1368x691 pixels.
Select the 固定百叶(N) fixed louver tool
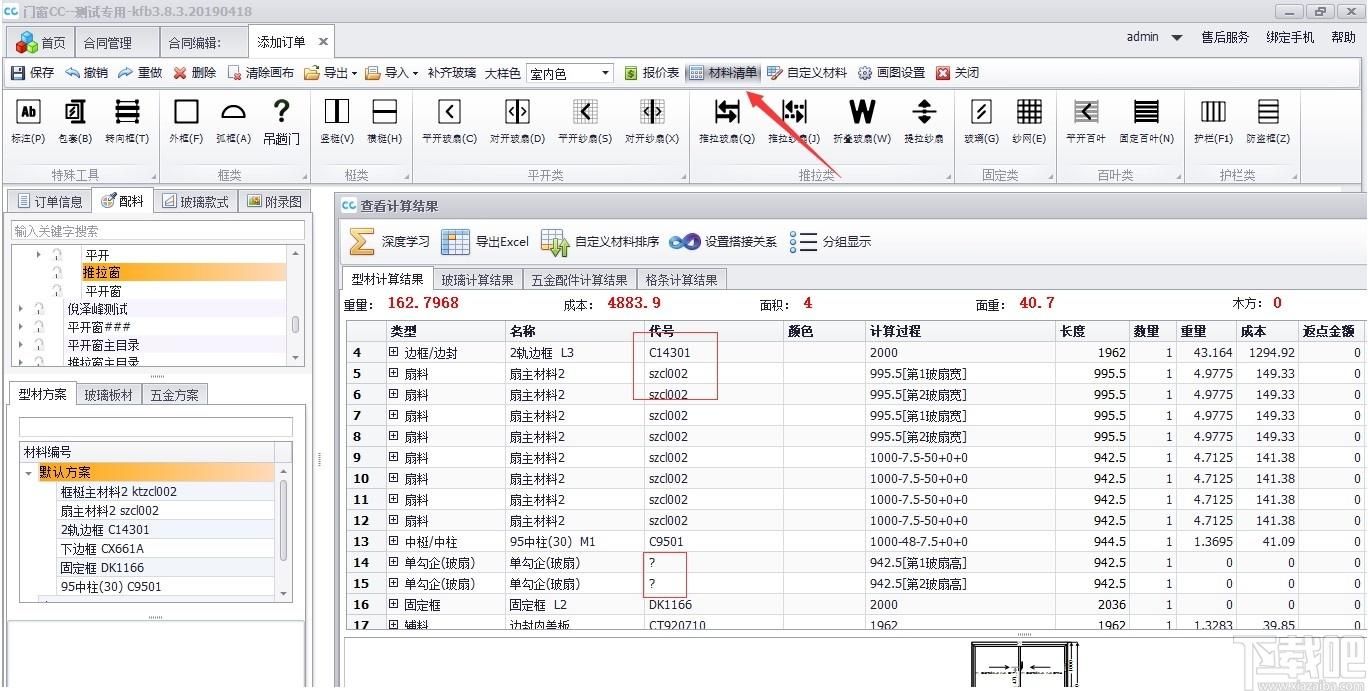pos(1147,122)
